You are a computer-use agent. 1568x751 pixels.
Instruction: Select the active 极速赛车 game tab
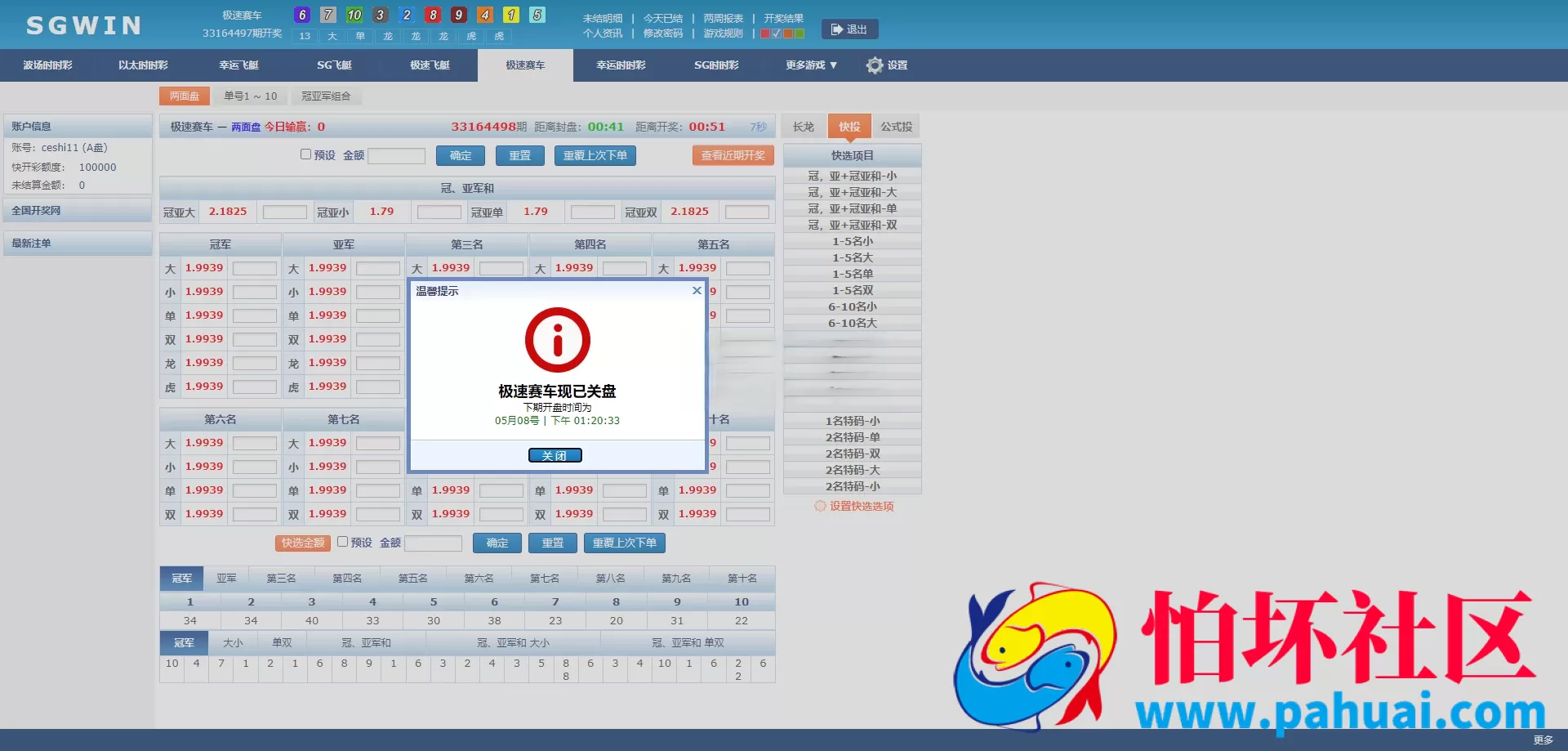point(525,65)
